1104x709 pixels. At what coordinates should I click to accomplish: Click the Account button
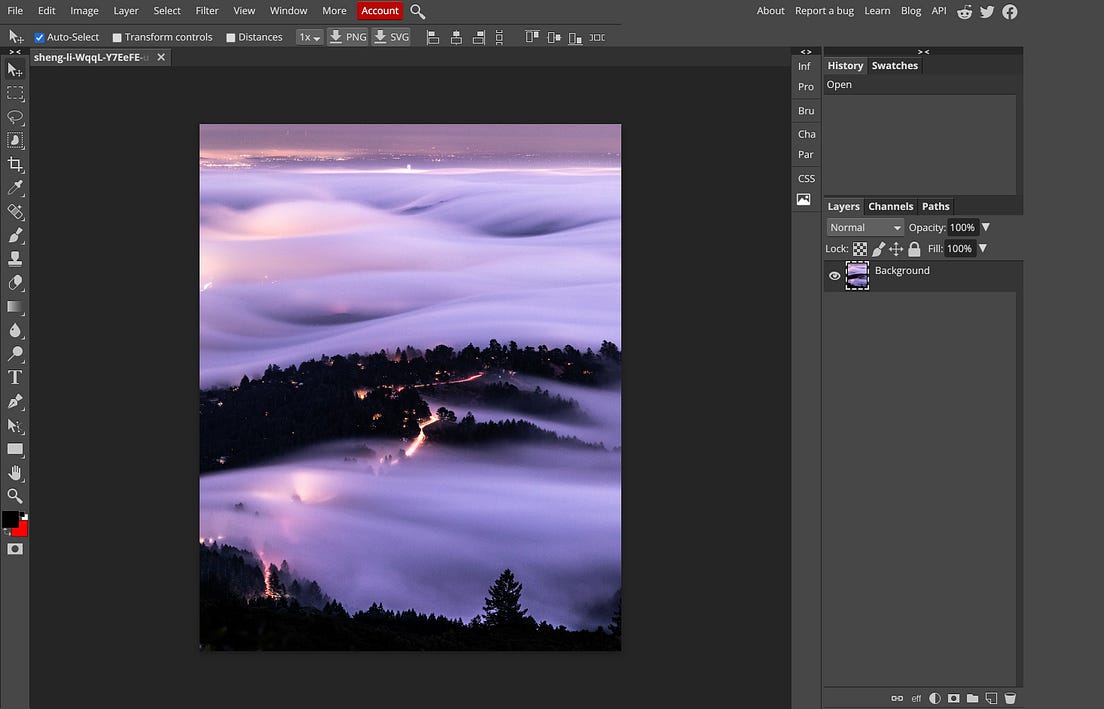(379, 11)
